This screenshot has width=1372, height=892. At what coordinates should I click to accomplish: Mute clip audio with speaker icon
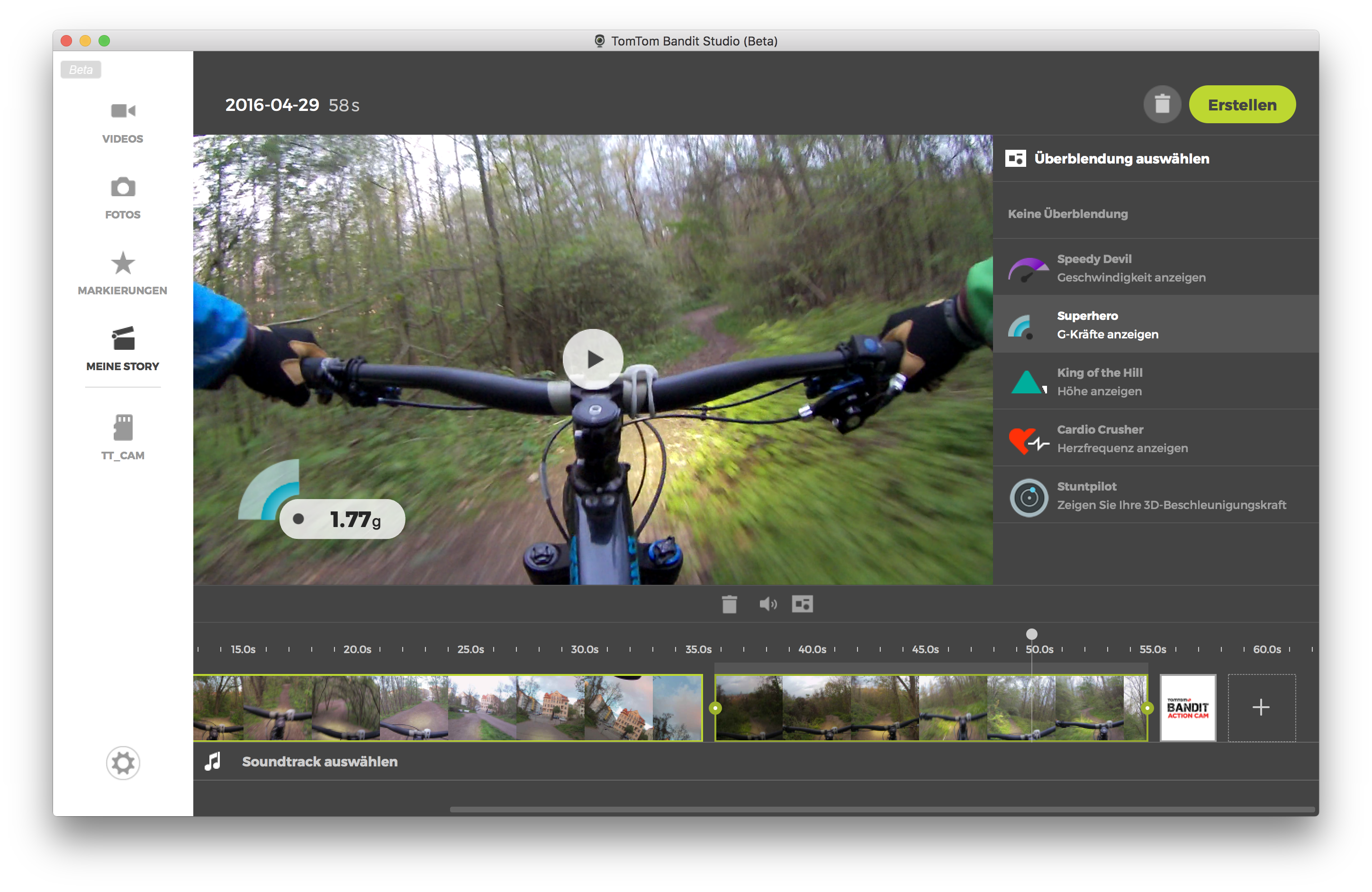(767, 604)
